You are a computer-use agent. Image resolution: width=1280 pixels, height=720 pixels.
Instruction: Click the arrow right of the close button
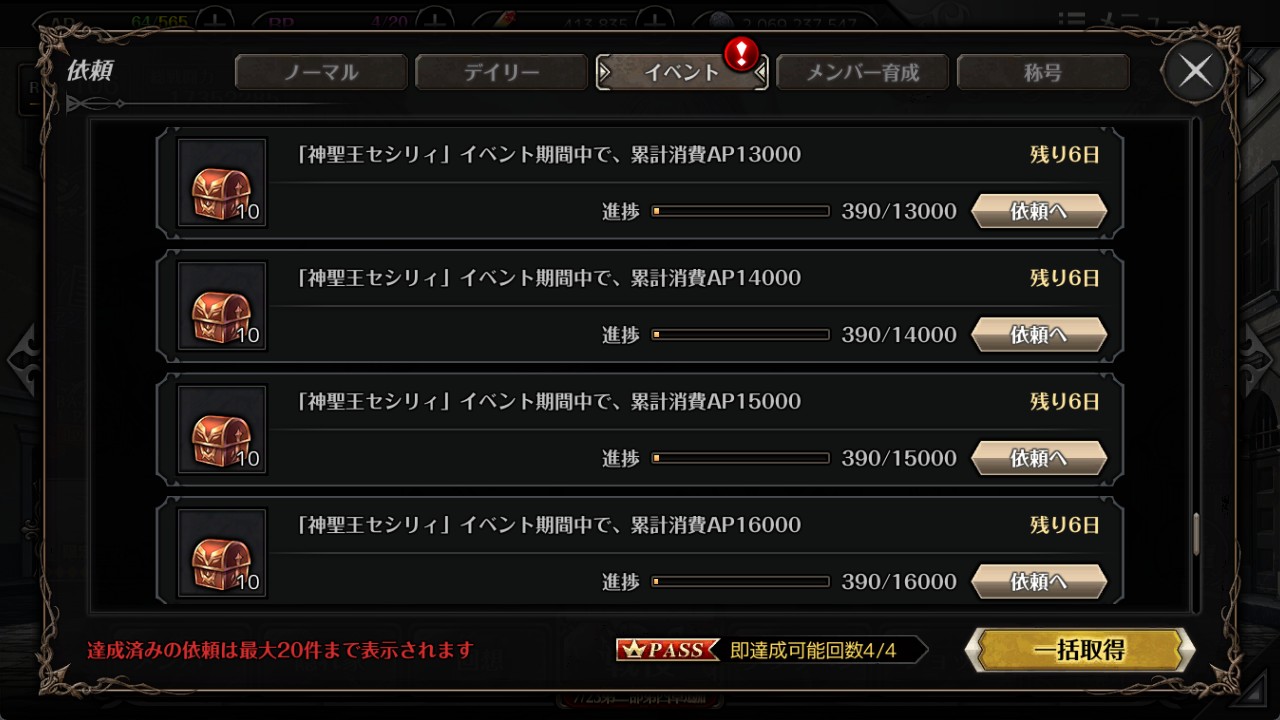pyautogui.click(x=1256, y=80)
